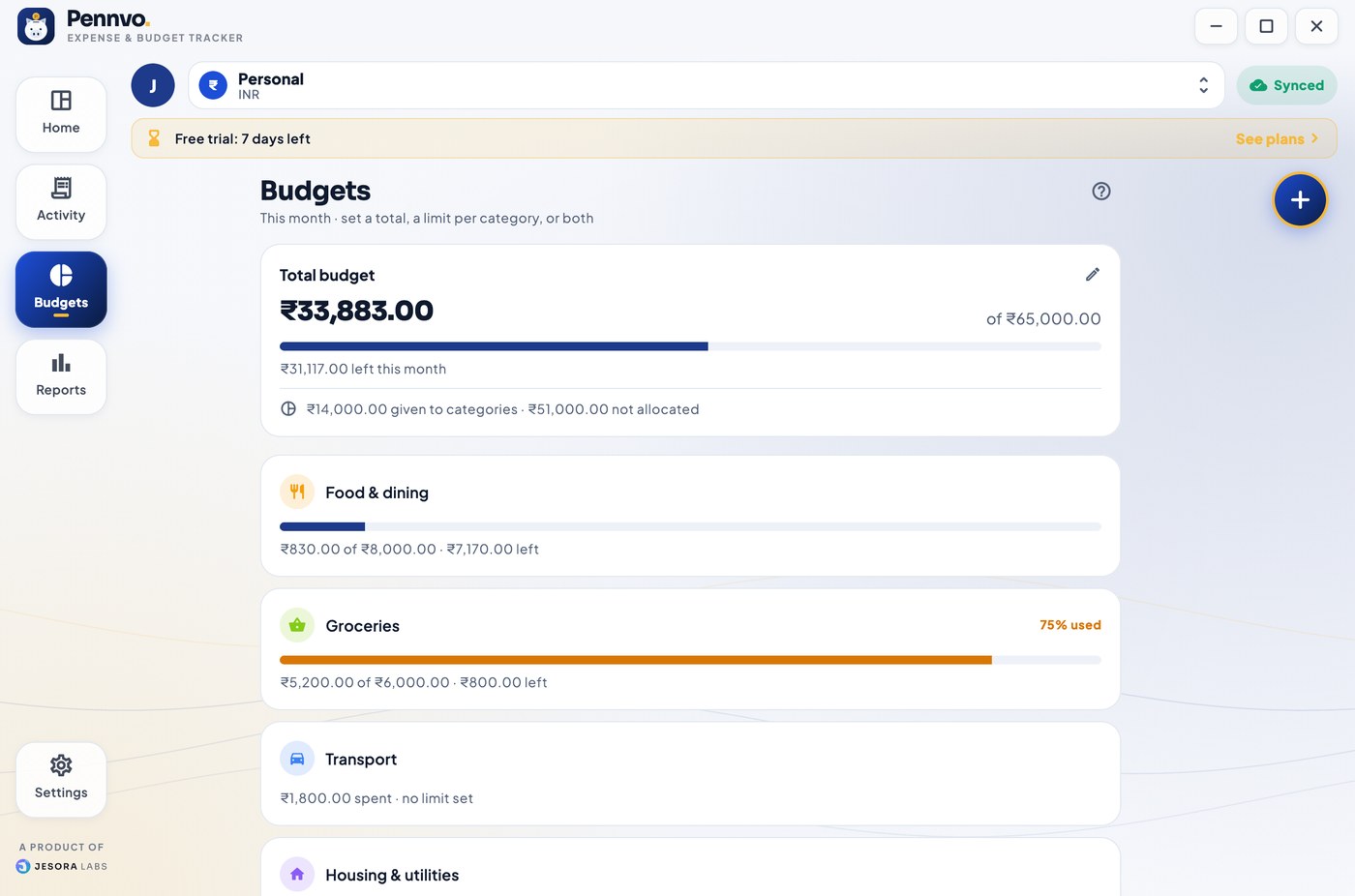
Task: Go to the Activity section
Action: (61, 202)
